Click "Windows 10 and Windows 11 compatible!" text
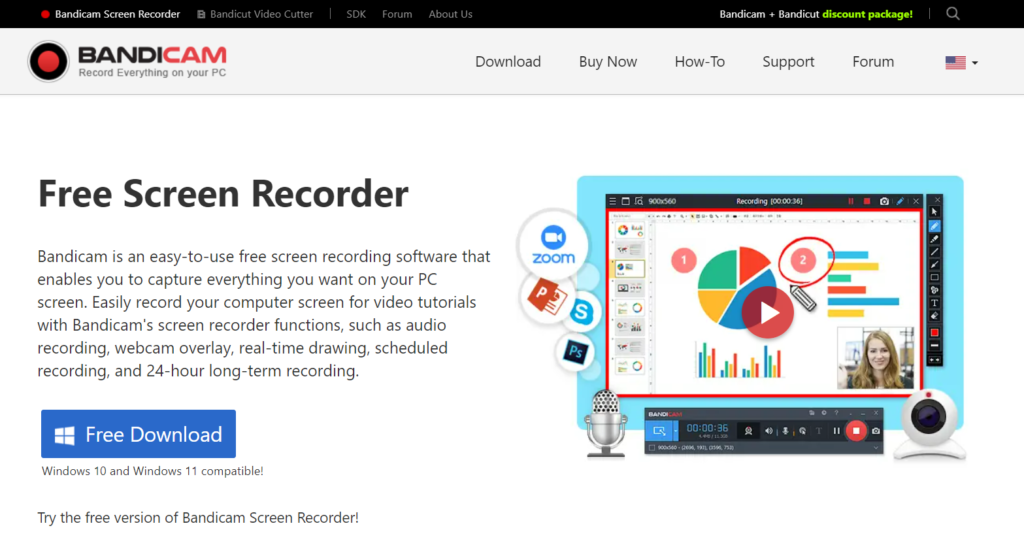The height and width of the screenshot is (560, 1024). pos(153,471)
